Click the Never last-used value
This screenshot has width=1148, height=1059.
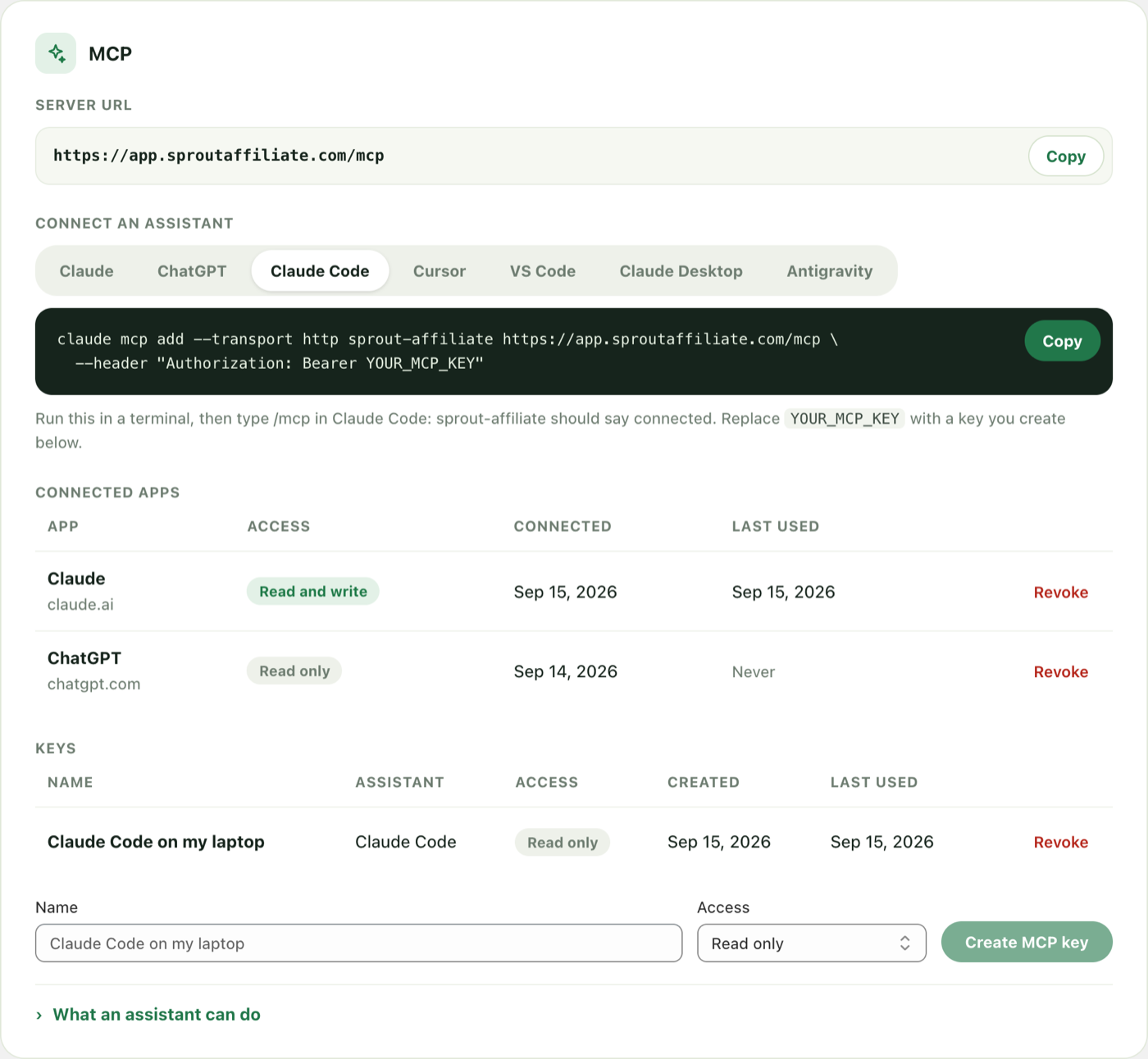753,672
